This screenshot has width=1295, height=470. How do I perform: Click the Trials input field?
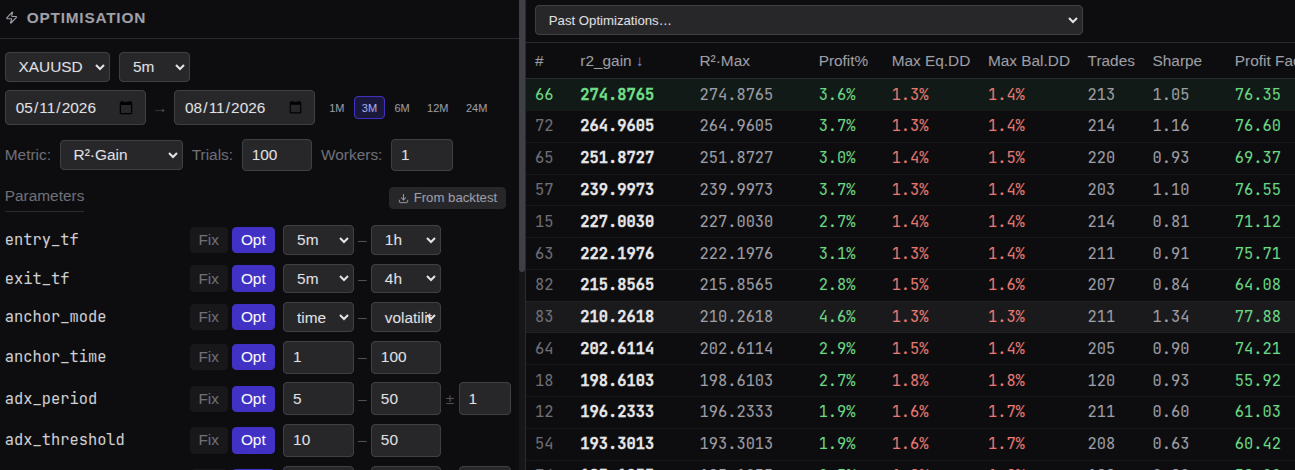(277, 155)
